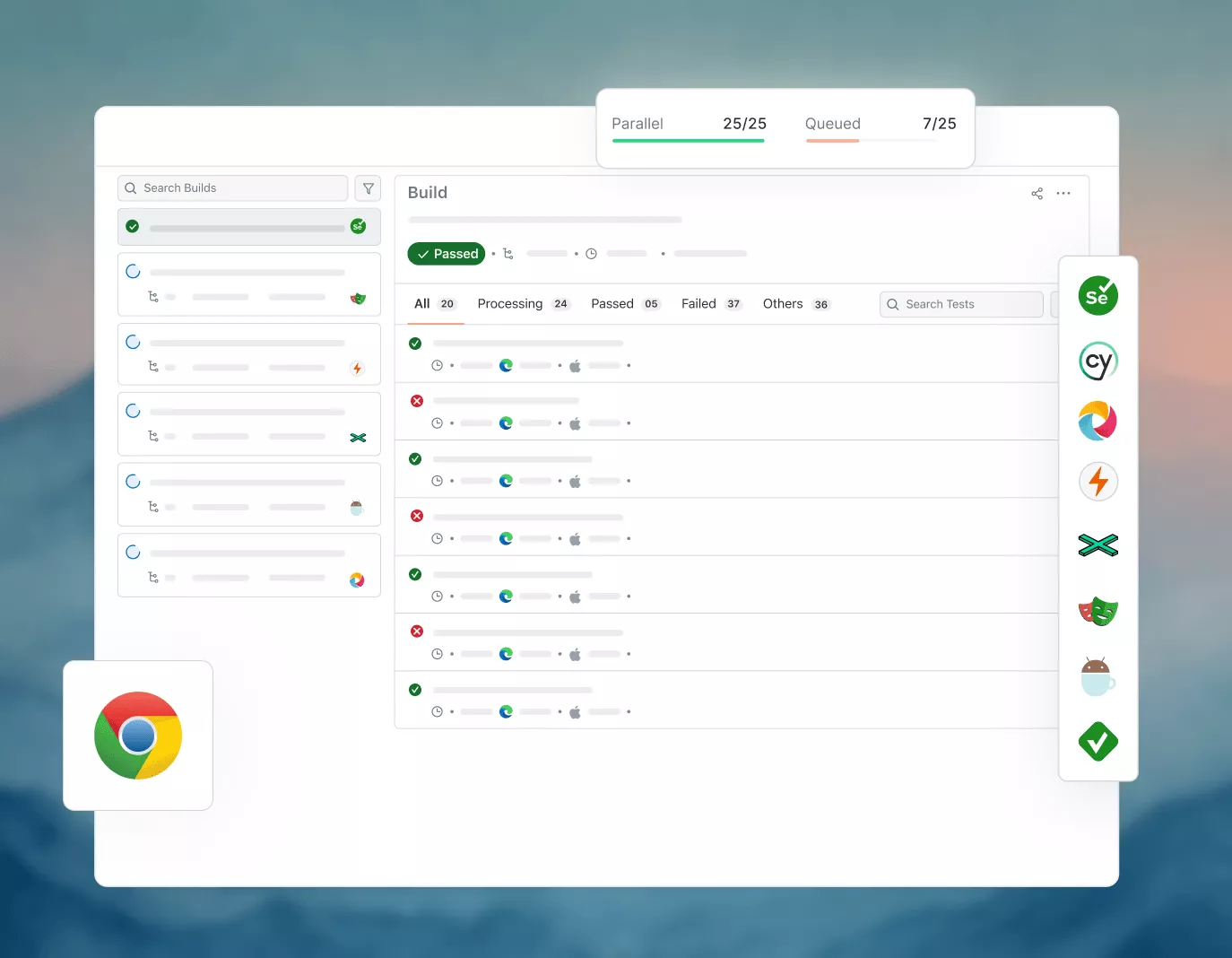Click the orange Queued progress bar
This screenshot has height=958, width=1232.
coord(832,141)
